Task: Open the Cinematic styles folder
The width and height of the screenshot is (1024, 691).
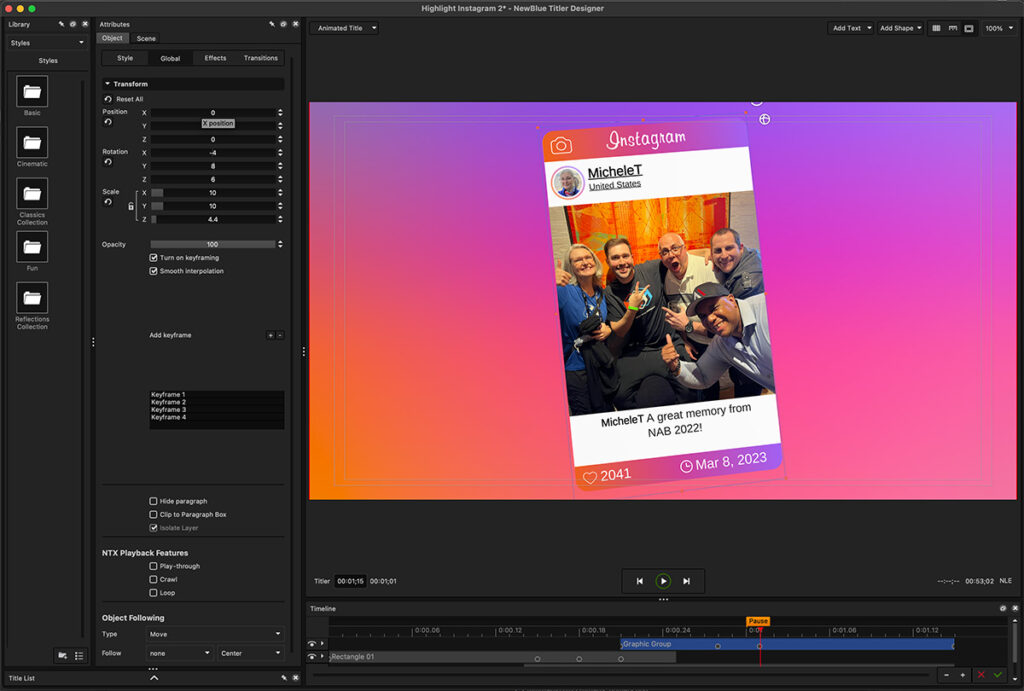Action: pyautogui.click(x=32, y=142)
